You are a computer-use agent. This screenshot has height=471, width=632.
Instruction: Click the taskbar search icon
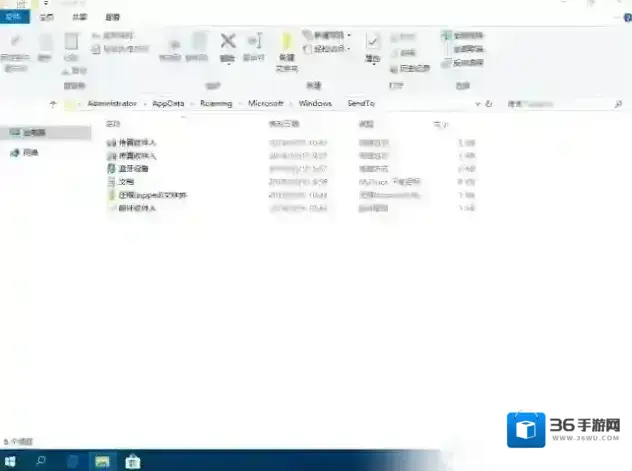tap(41, 461)
